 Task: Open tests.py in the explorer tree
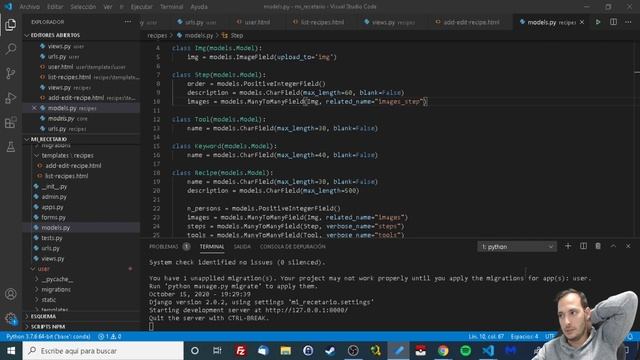pos(52,238)
